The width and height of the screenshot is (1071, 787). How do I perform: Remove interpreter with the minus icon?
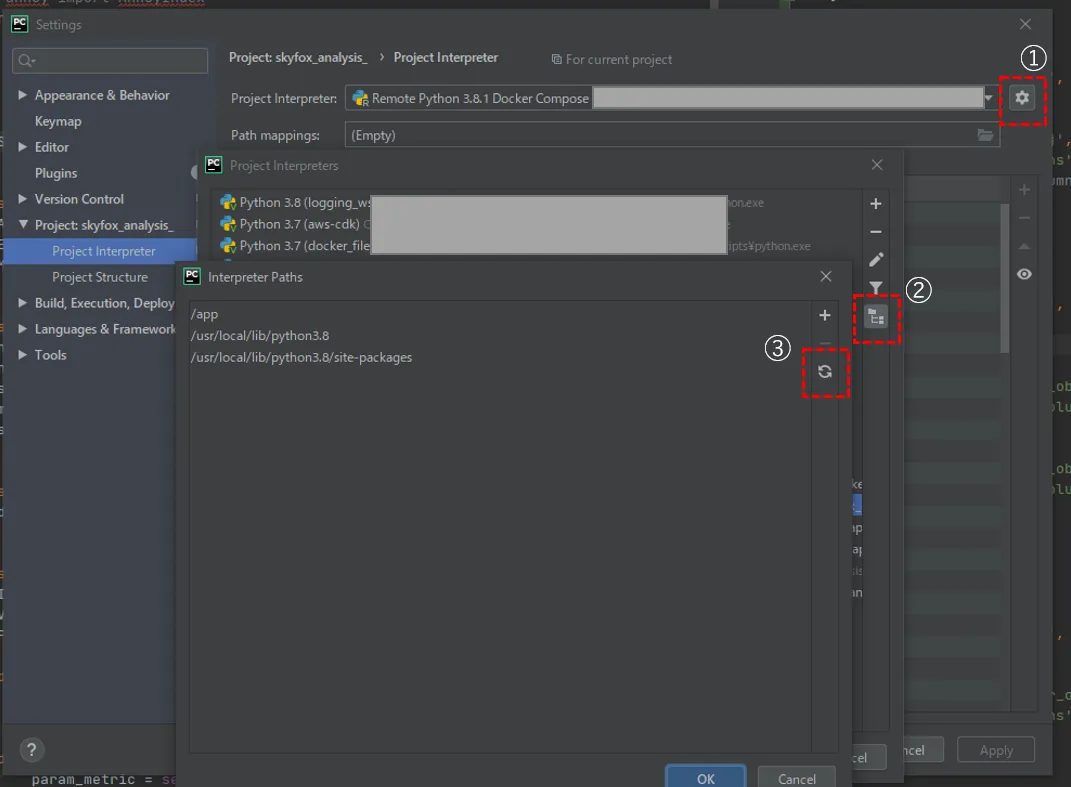tap(876, 232)
